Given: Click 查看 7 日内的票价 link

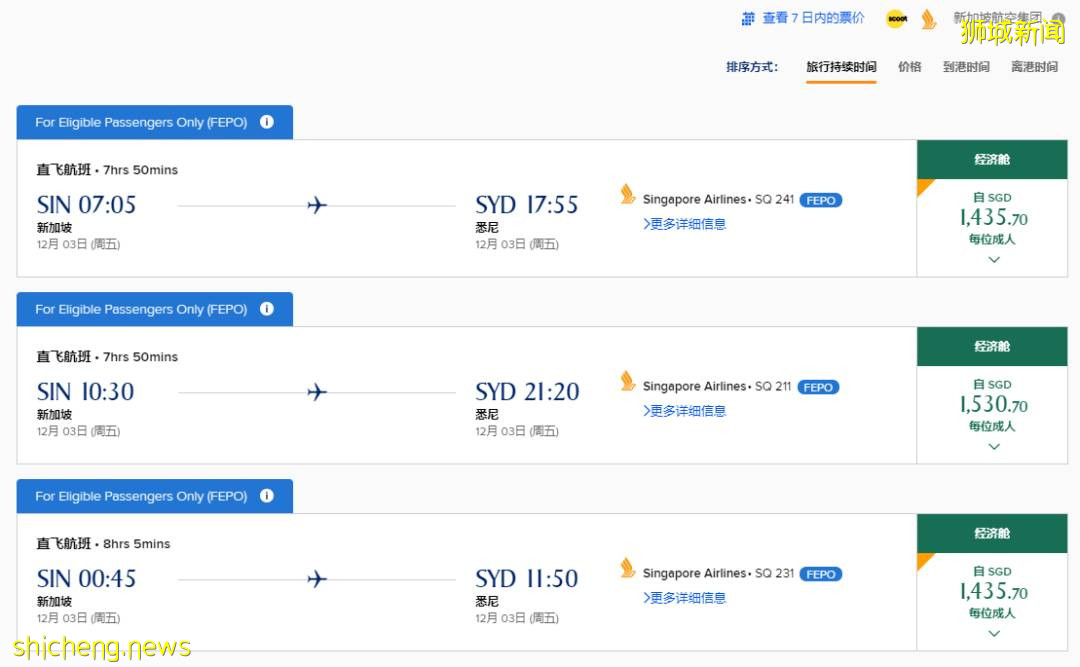Looking at the screenshot, I should [x=813, y=18].
